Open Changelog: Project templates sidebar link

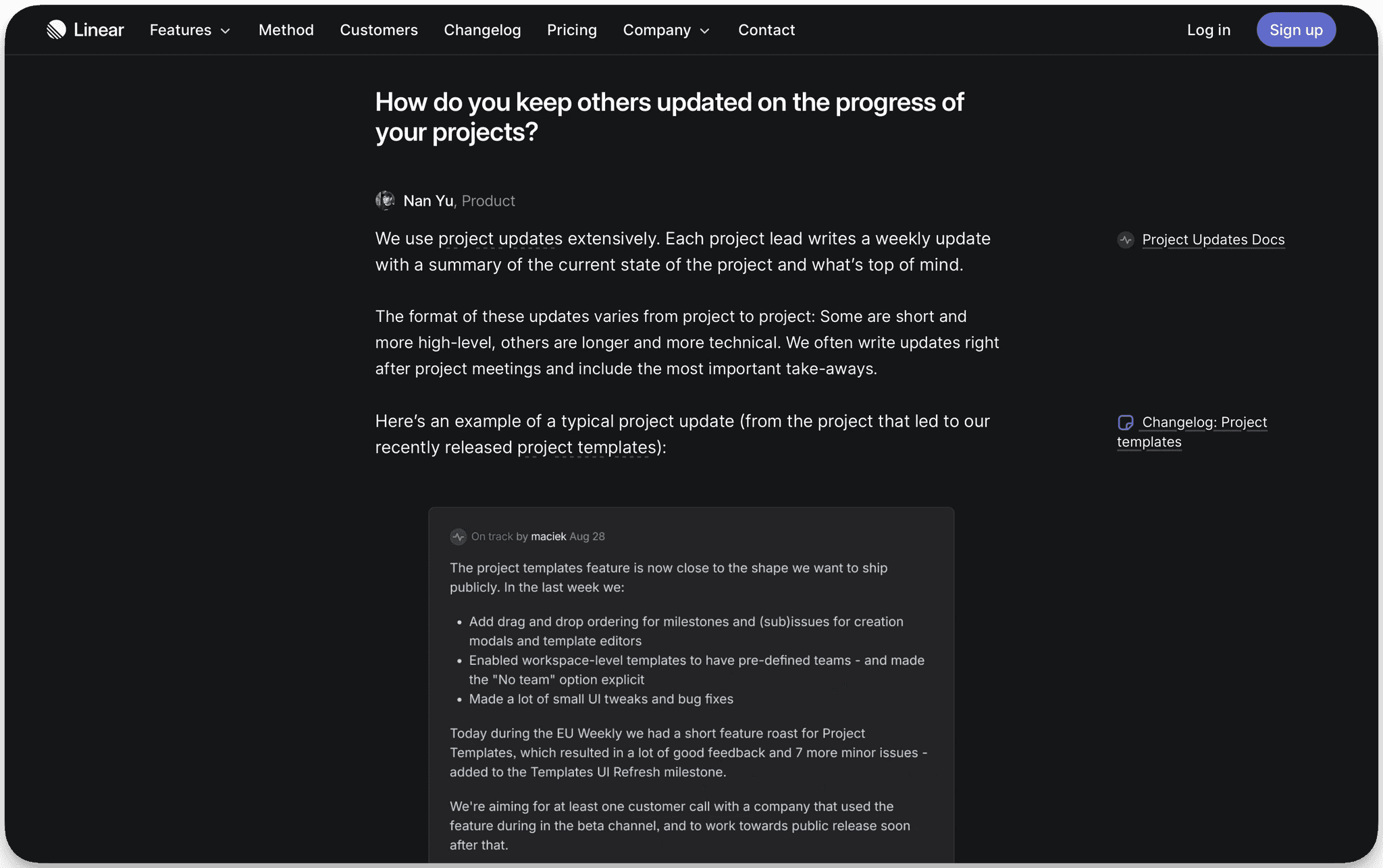coord(1192,432)
